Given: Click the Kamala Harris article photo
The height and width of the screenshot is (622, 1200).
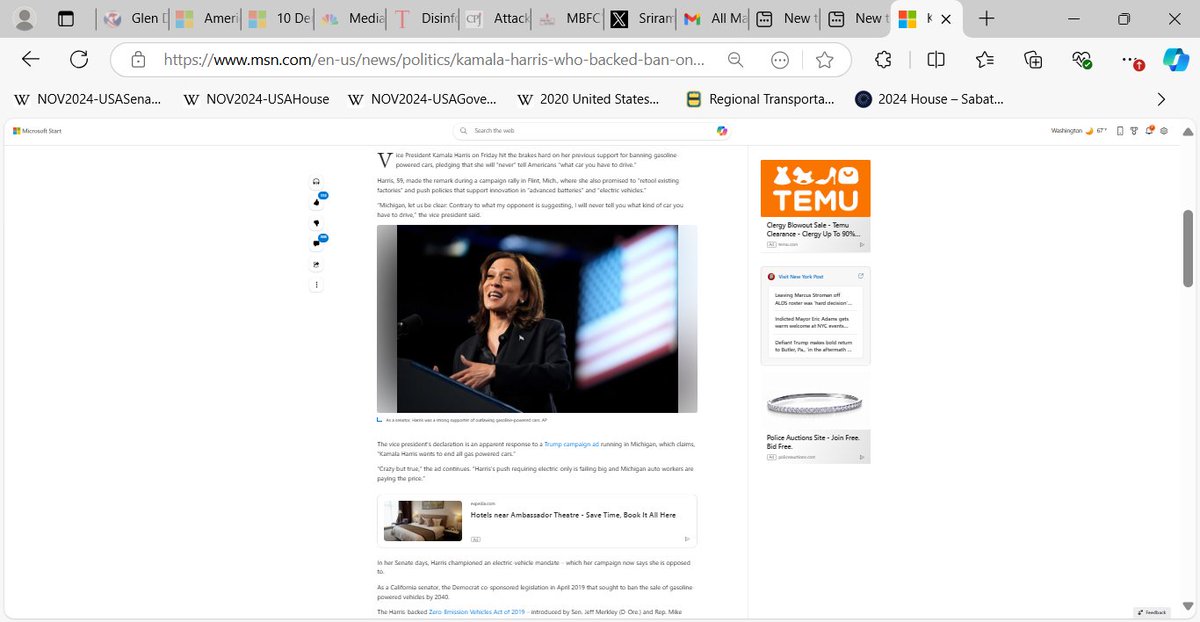Looking at the screenshot, I should (537, 319).
